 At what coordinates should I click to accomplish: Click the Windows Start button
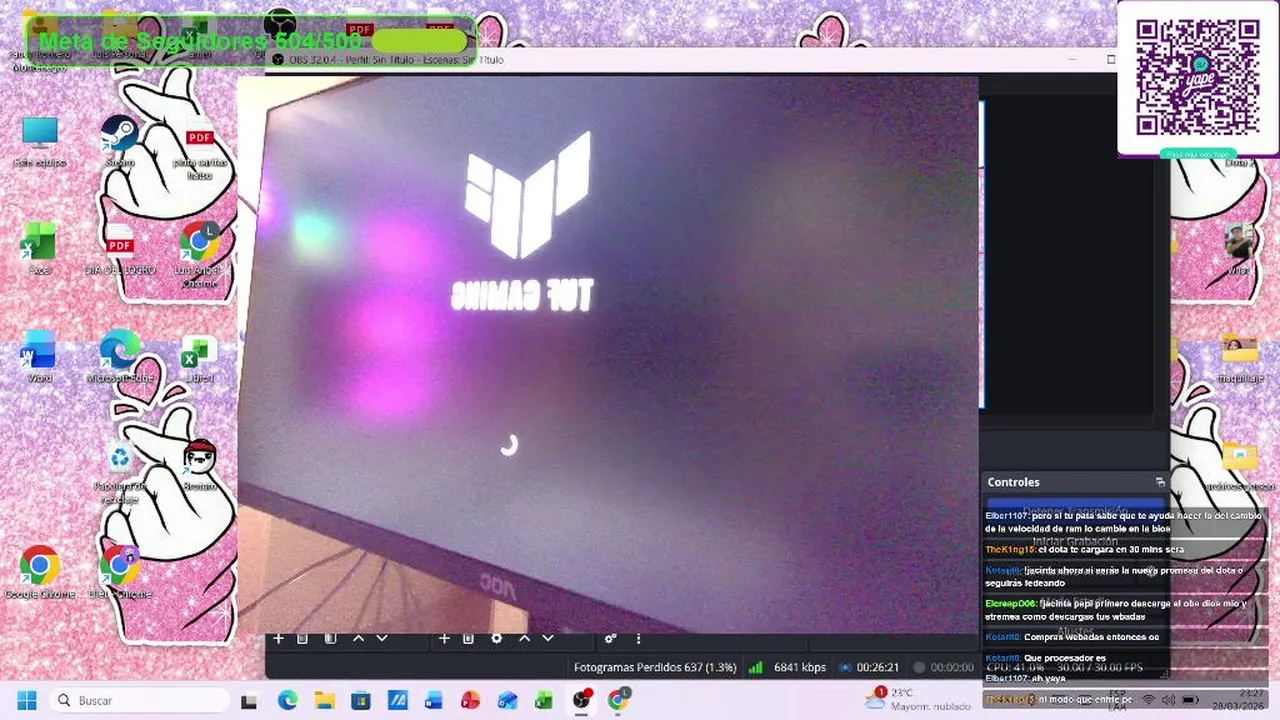[x=26, y=700]
